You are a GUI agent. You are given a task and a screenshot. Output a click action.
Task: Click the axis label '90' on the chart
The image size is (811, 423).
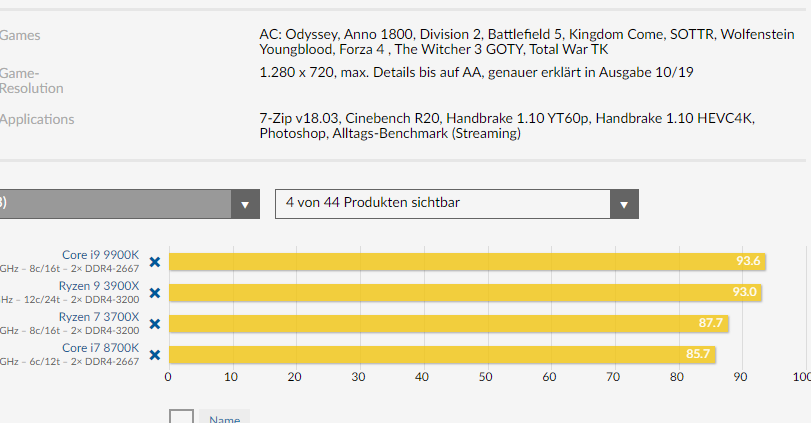[x=740, y=377]
